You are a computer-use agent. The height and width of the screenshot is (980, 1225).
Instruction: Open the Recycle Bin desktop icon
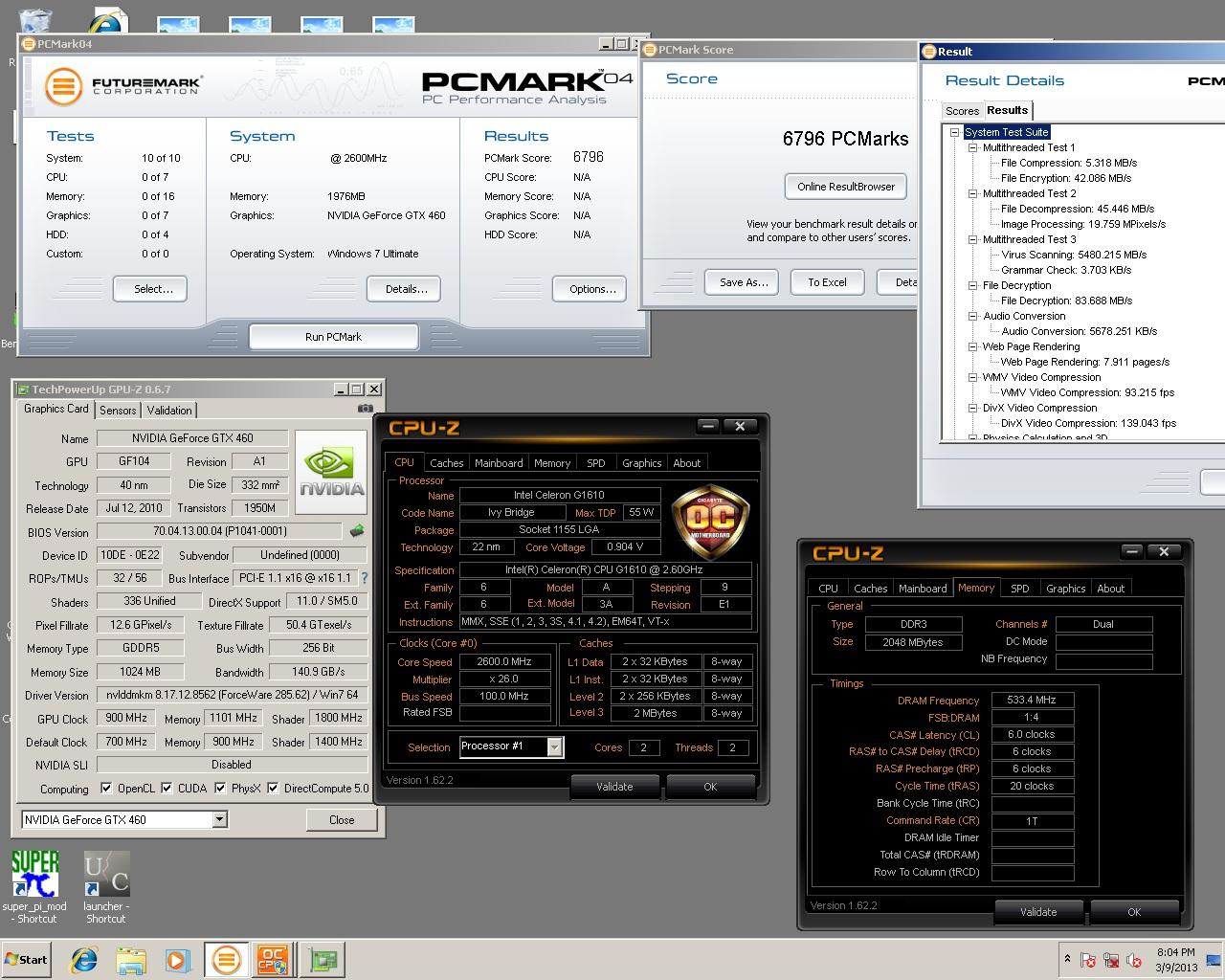pos(35,19)
